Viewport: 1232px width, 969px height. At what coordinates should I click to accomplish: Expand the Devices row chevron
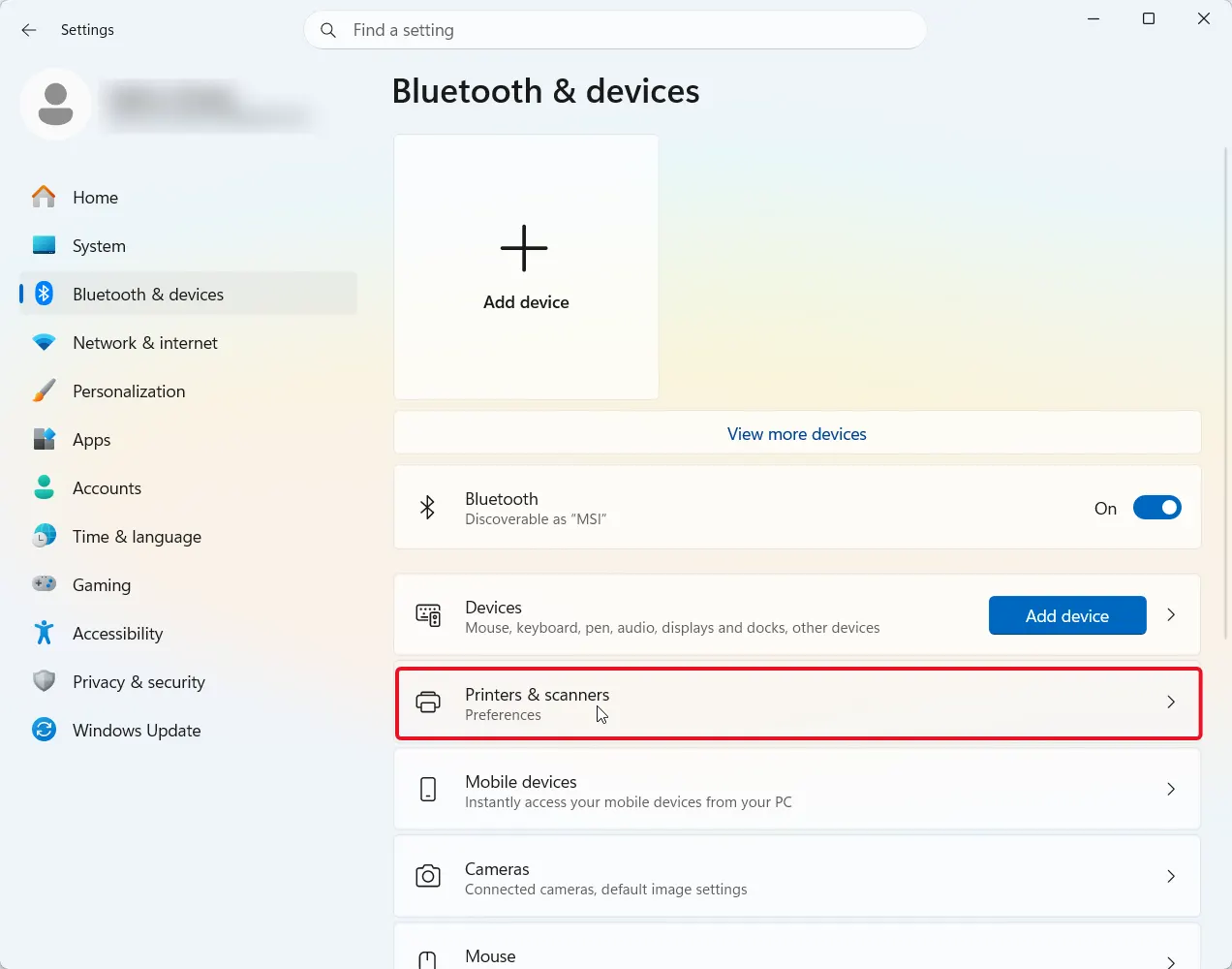click(x=1171, y=615)
